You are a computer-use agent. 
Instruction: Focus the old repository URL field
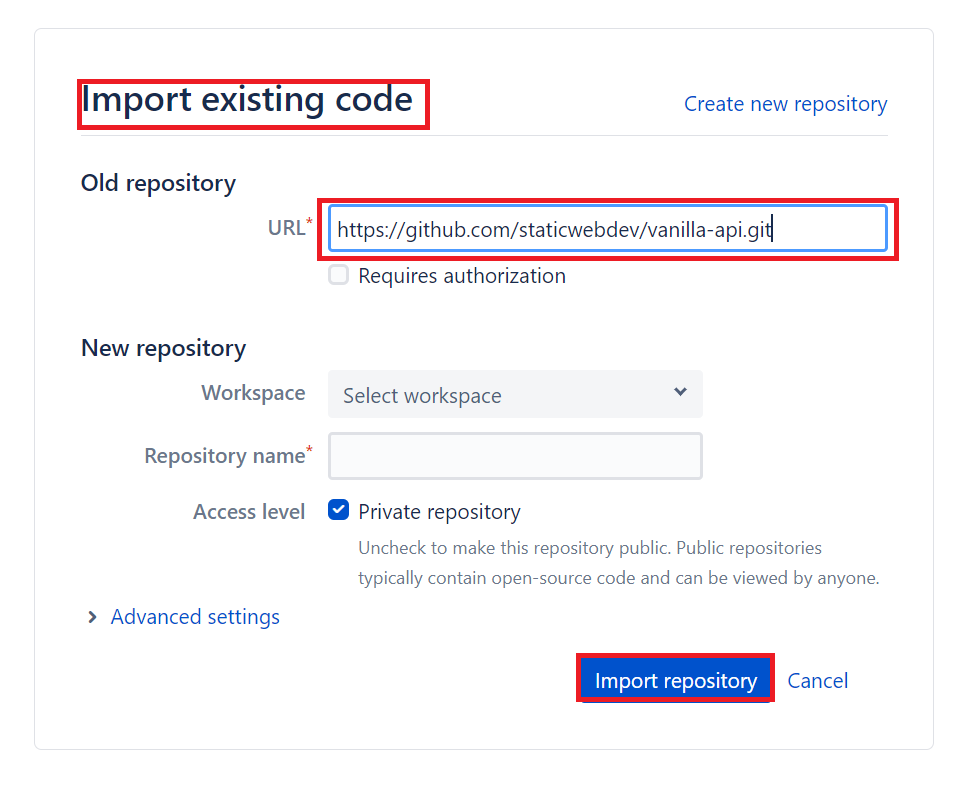tap(607, 229)
